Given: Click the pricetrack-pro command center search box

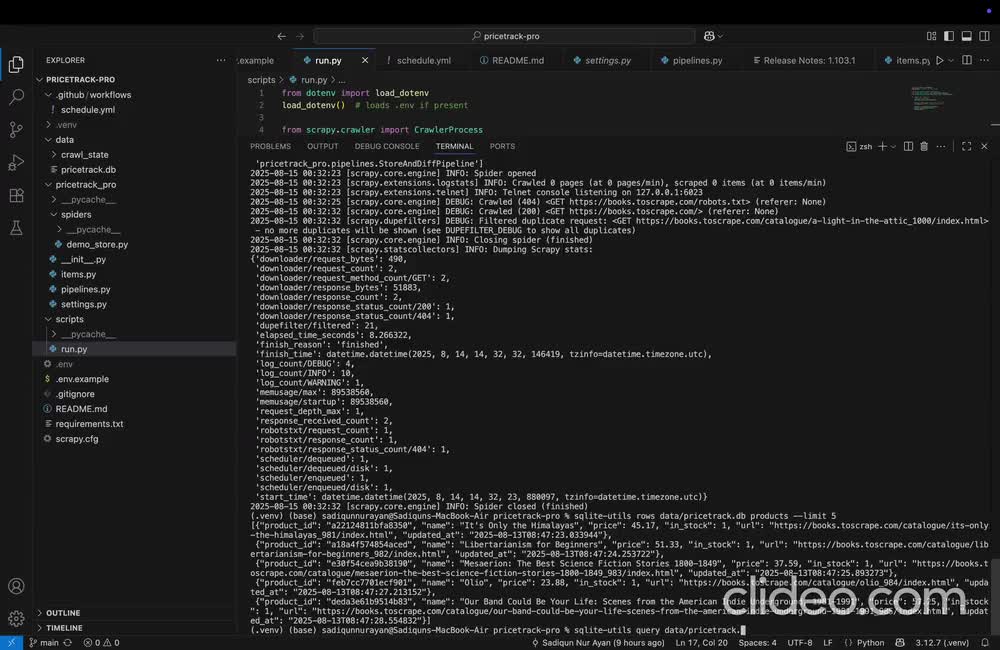Looking at the screenshot, I should pos(504,36).
